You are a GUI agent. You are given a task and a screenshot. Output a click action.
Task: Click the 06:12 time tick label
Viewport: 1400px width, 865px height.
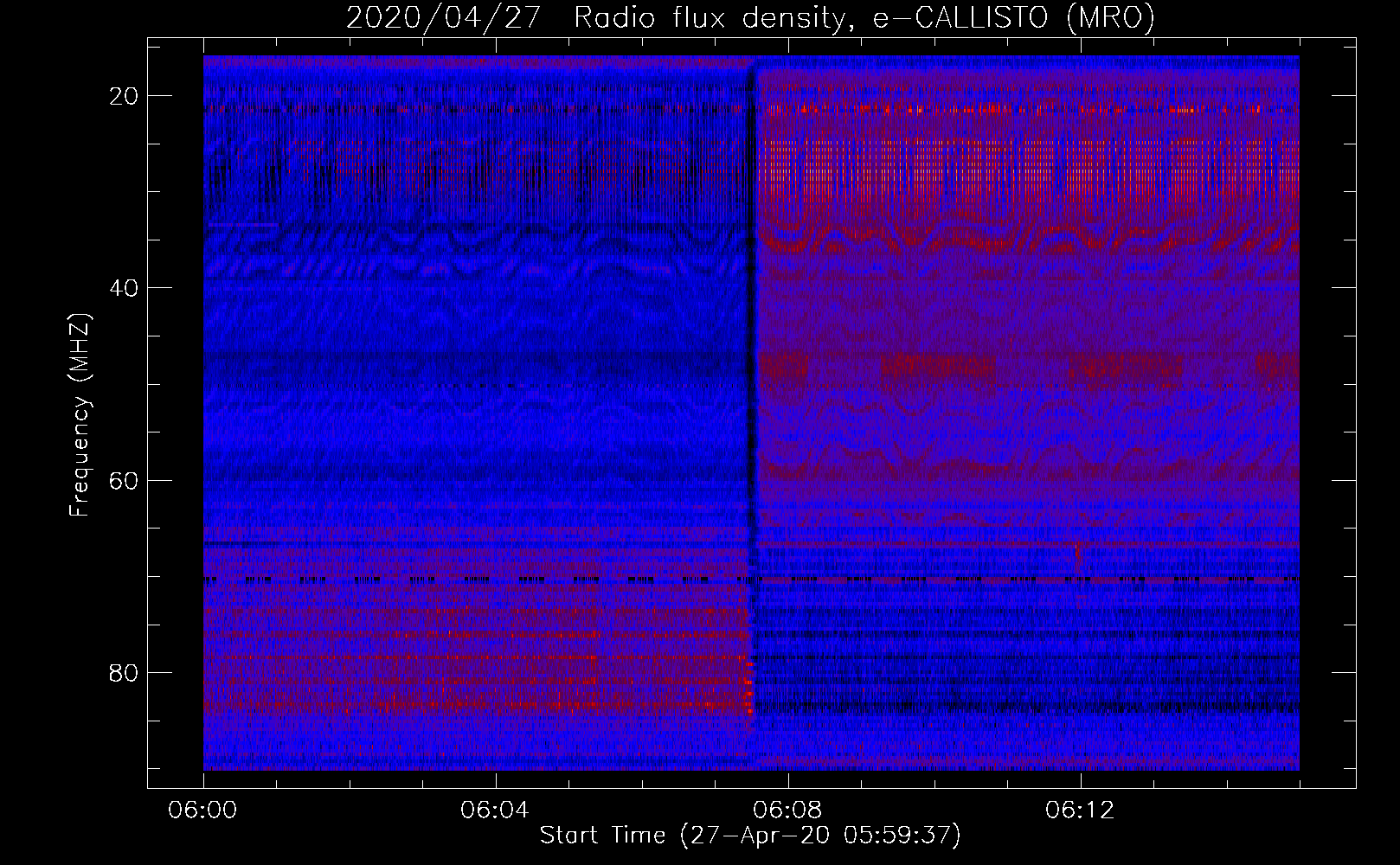click(x=1080, y=811)
